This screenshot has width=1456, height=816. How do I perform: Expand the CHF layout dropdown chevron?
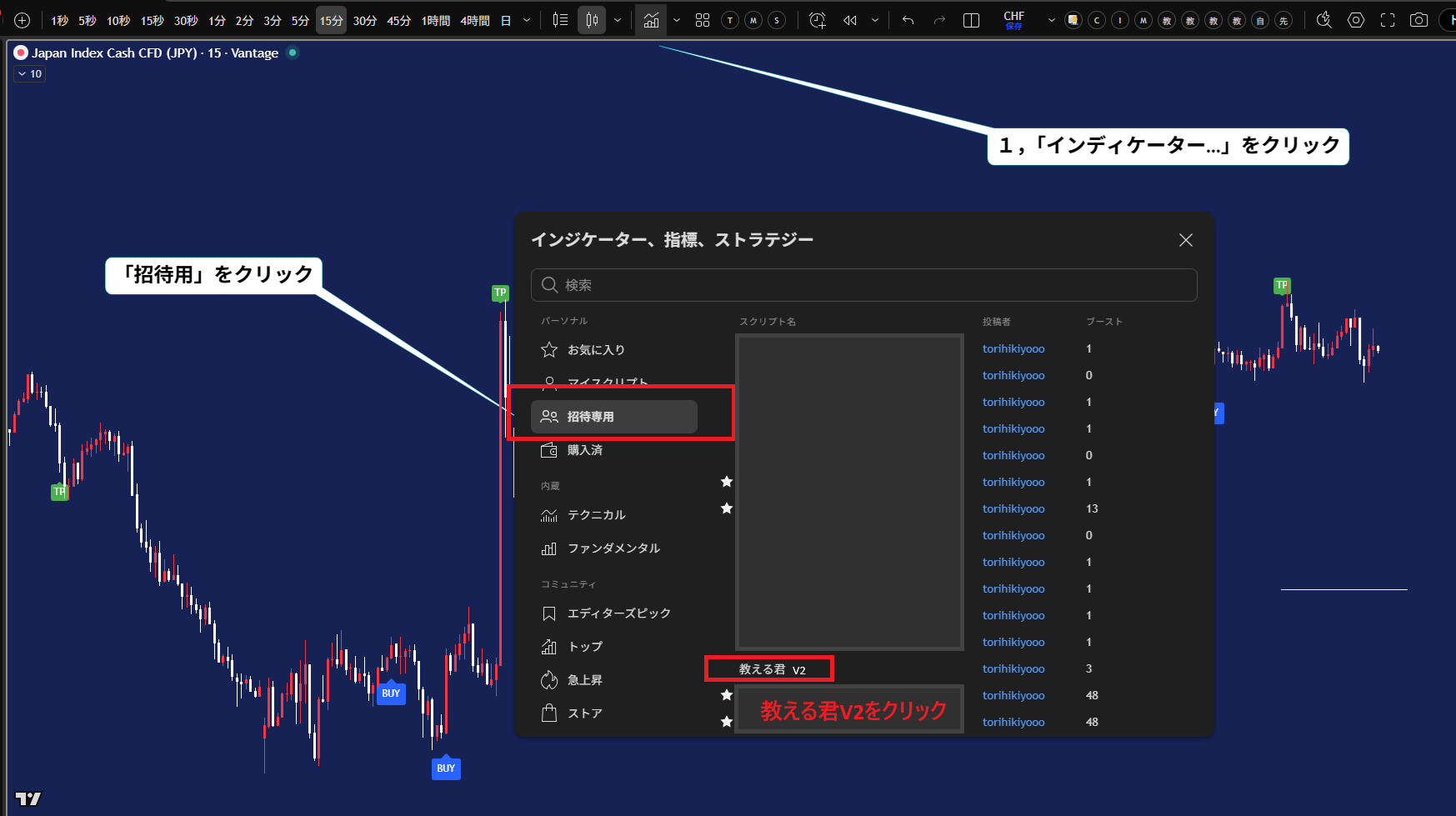coord(1051,20)
